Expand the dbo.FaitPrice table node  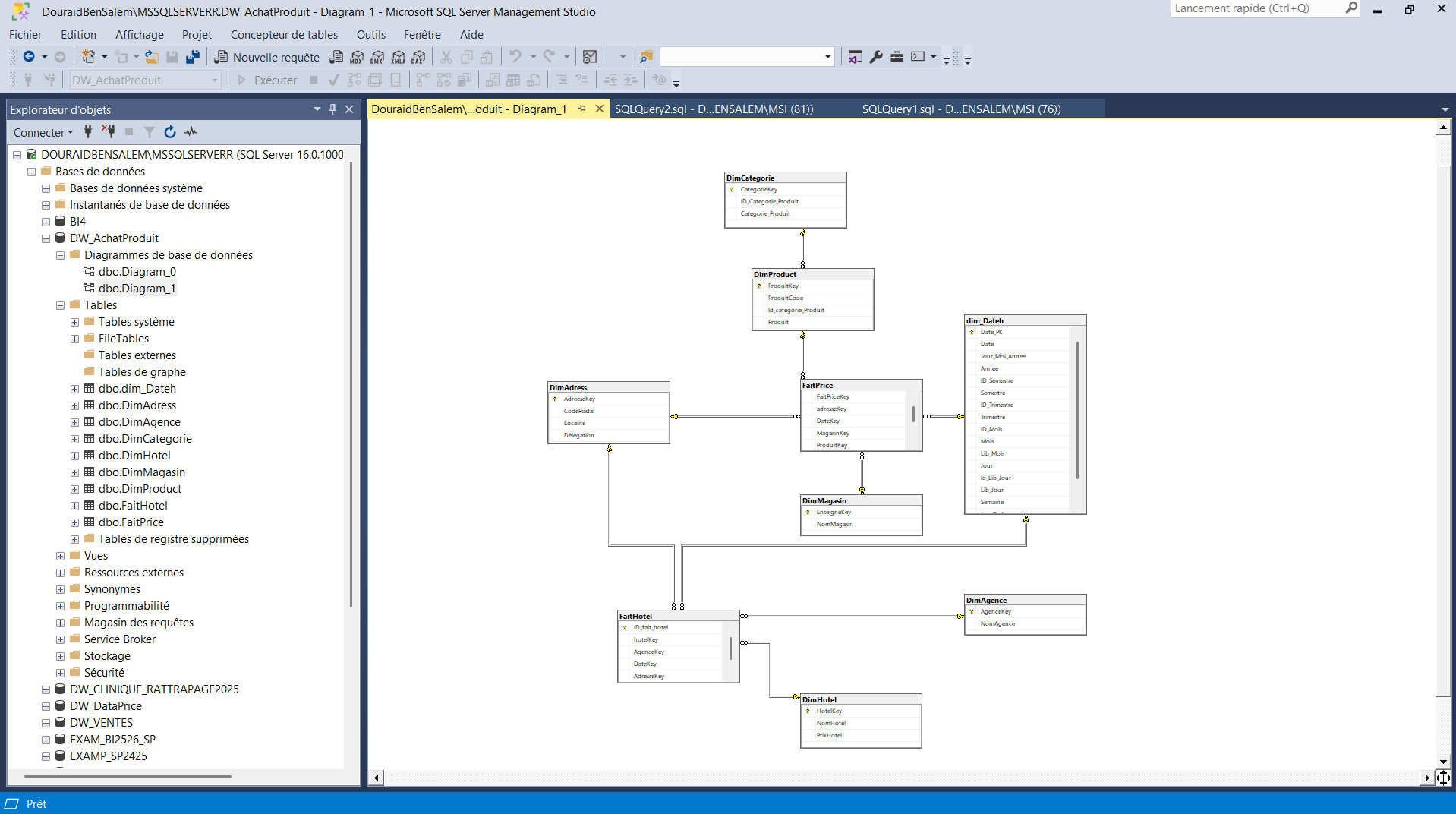tap(74, 522)
